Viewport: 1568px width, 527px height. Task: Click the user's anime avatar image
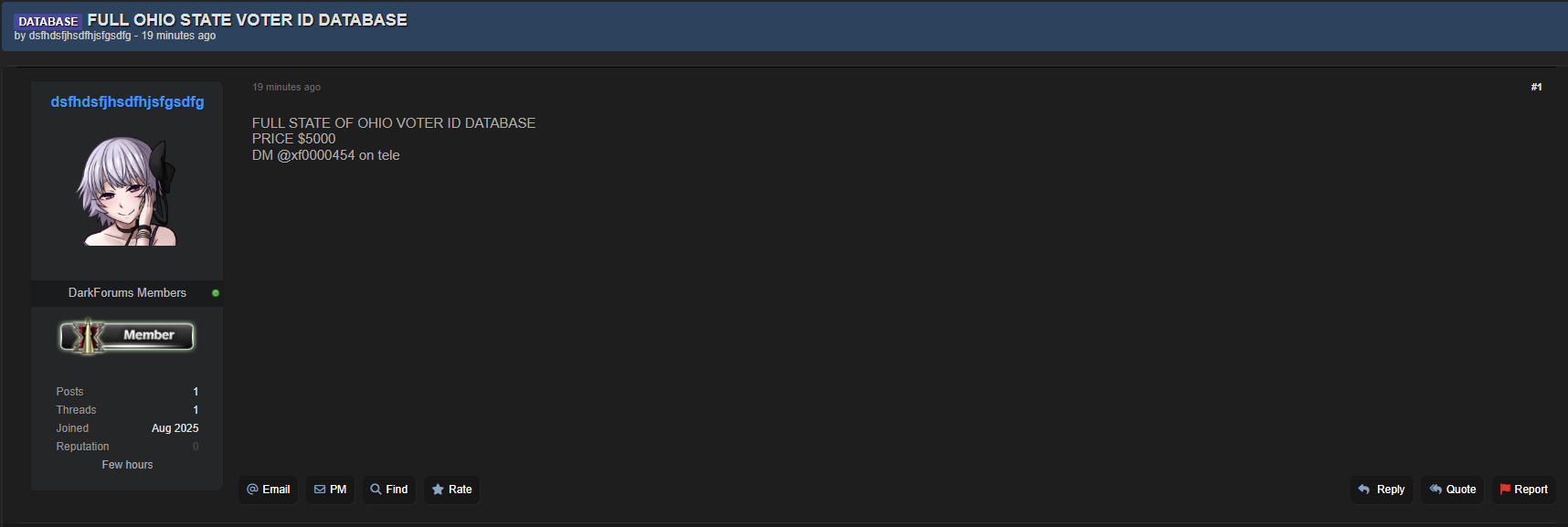tap(127, 192)
